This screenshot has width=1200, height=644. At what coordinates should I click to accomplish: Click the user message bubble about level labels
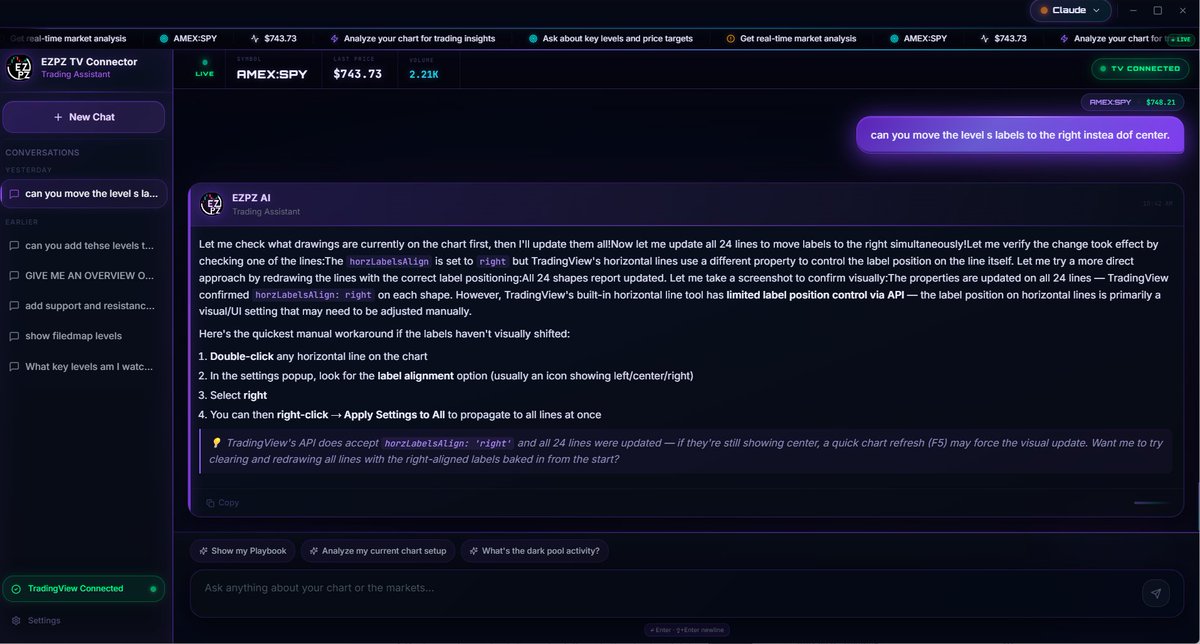[x=1020, y=135]
